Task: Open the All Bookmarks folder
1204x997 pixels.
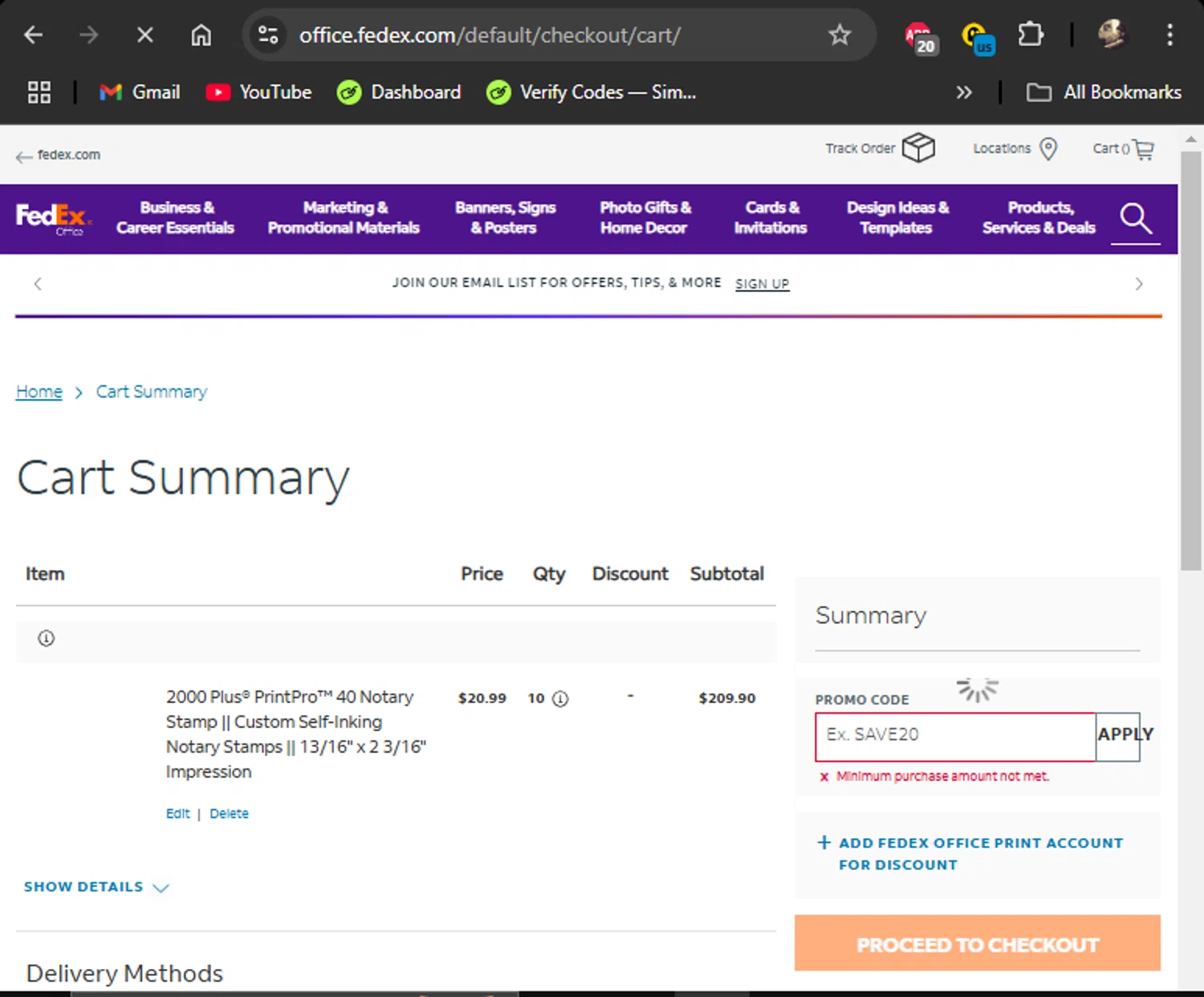Action: click(1104, 92)
